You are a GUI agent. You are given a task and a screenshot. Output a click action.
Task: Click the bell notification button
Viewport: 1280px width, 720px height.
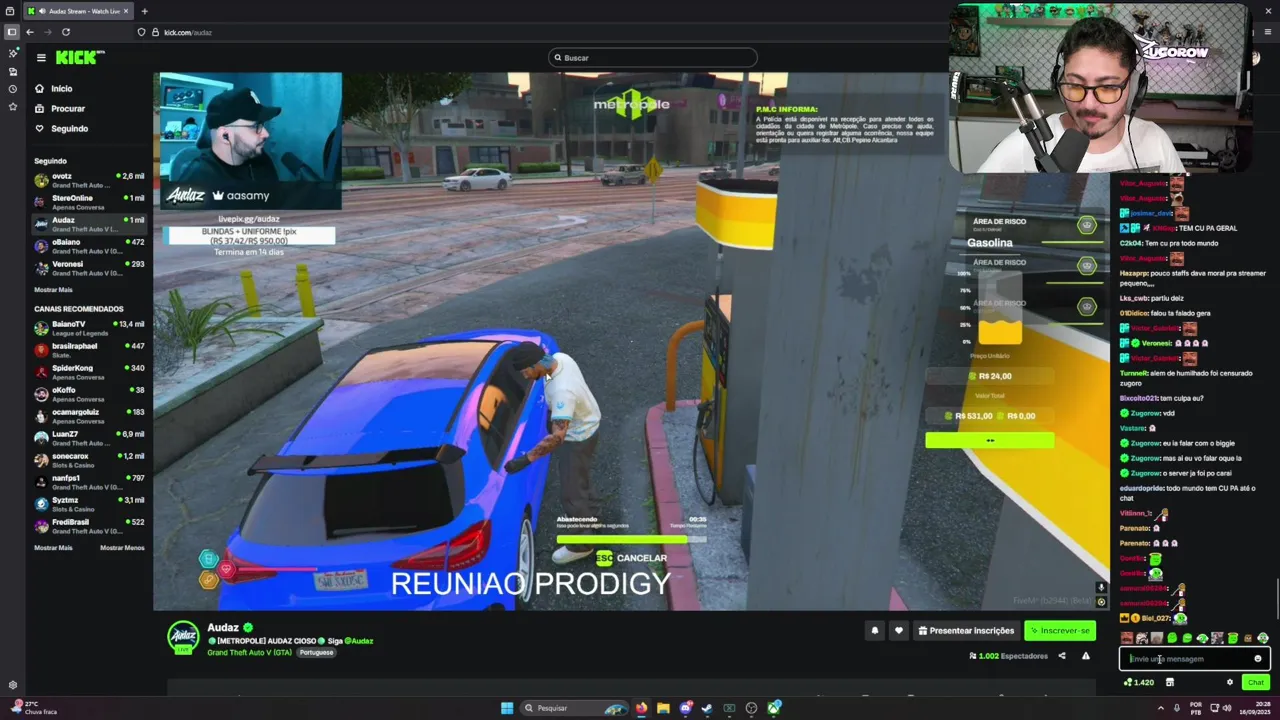(x=874, y=631)
